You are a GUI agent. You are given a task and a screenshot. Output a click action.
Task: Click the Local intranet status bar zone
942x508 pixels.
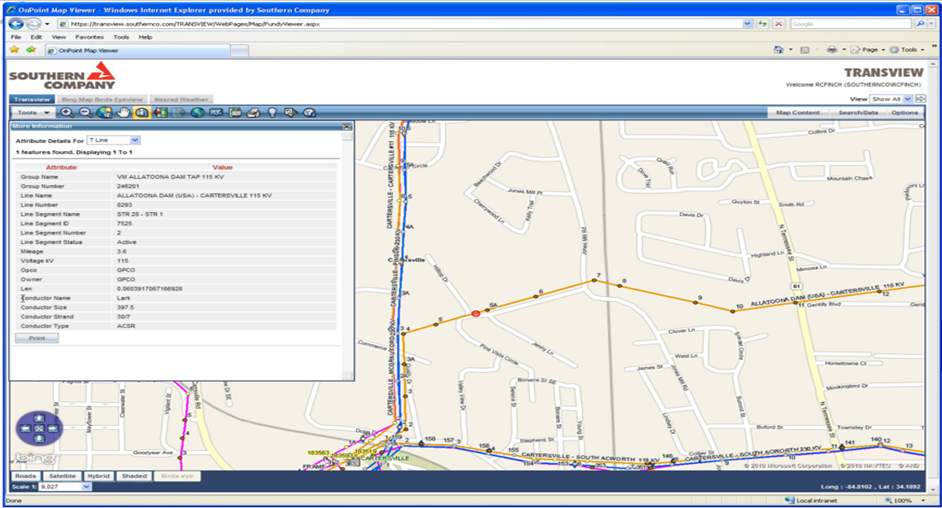[810, 500]
